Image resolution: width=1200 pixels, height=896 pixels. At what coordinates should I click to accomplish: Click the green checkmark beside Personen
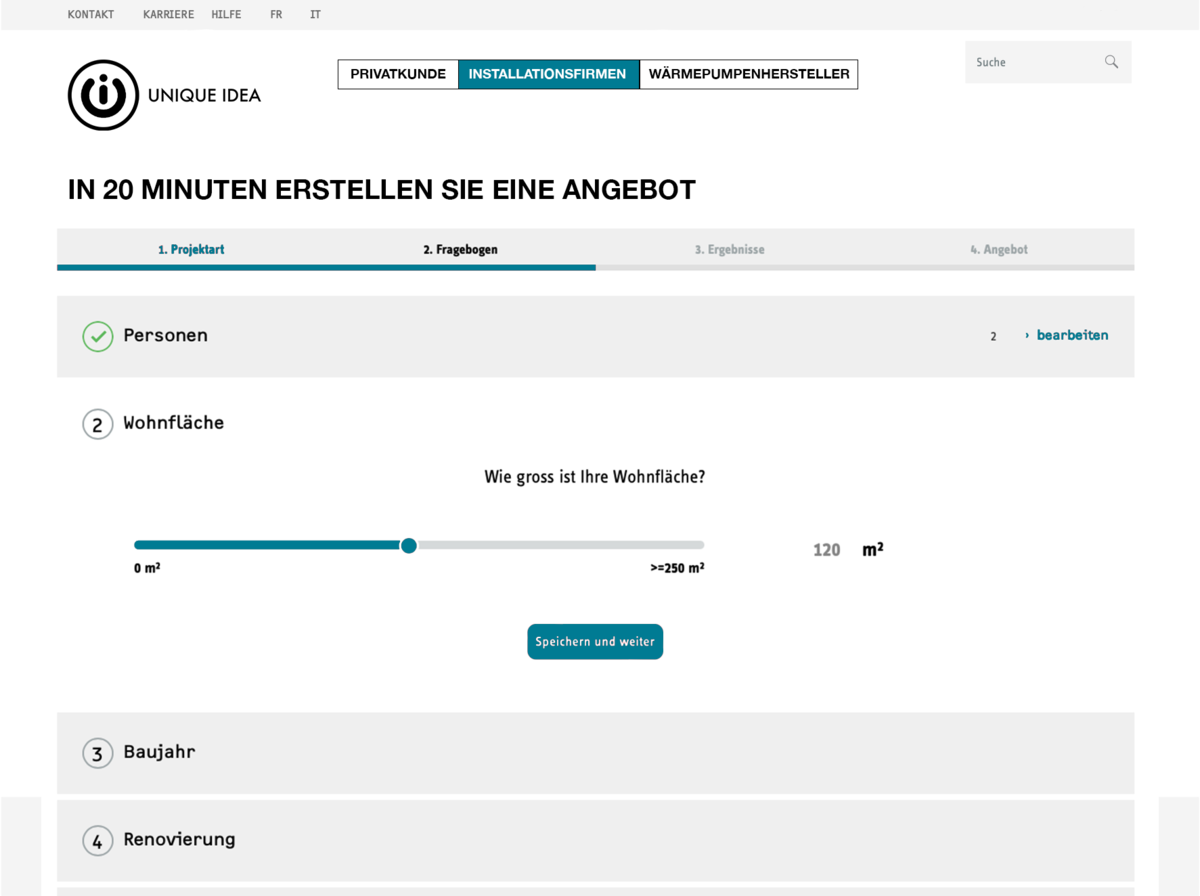(97, 337)
